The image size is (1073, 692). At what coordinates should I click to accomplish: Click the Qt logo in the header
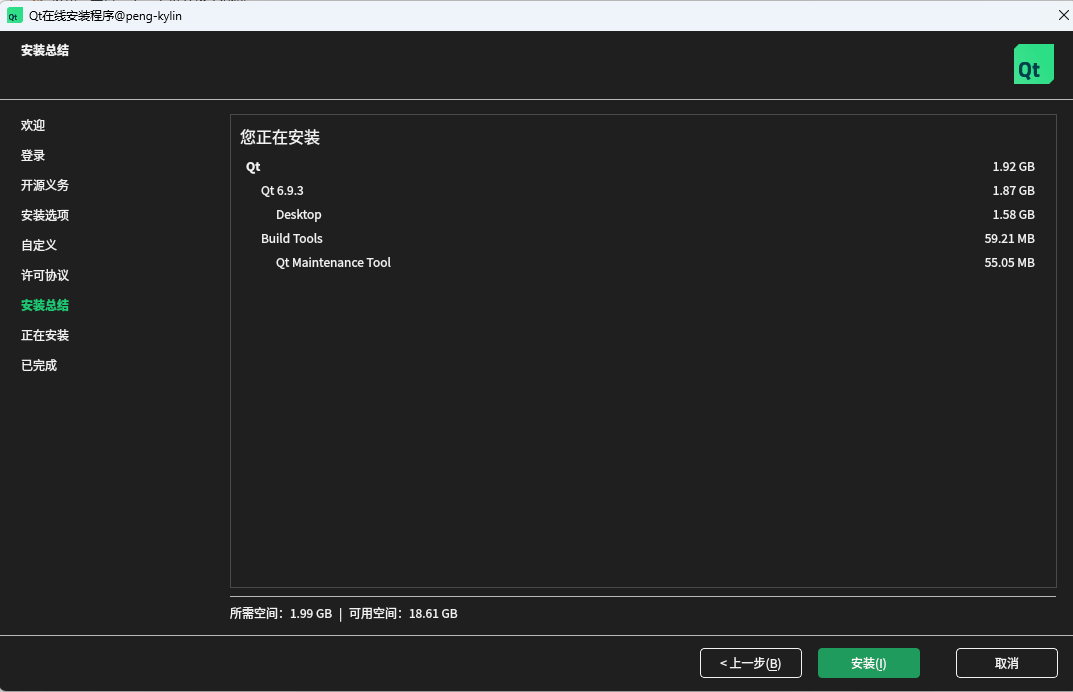(1033, 64)
